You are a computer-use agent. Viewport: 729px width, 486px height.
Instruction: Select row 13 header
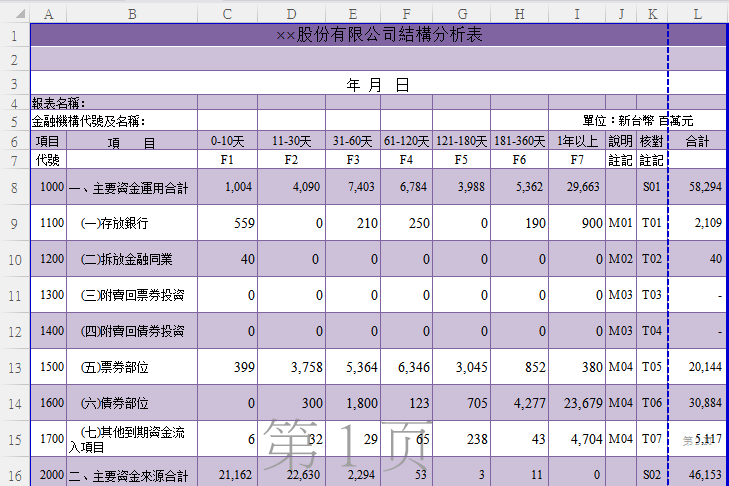[x=14, y=367]
